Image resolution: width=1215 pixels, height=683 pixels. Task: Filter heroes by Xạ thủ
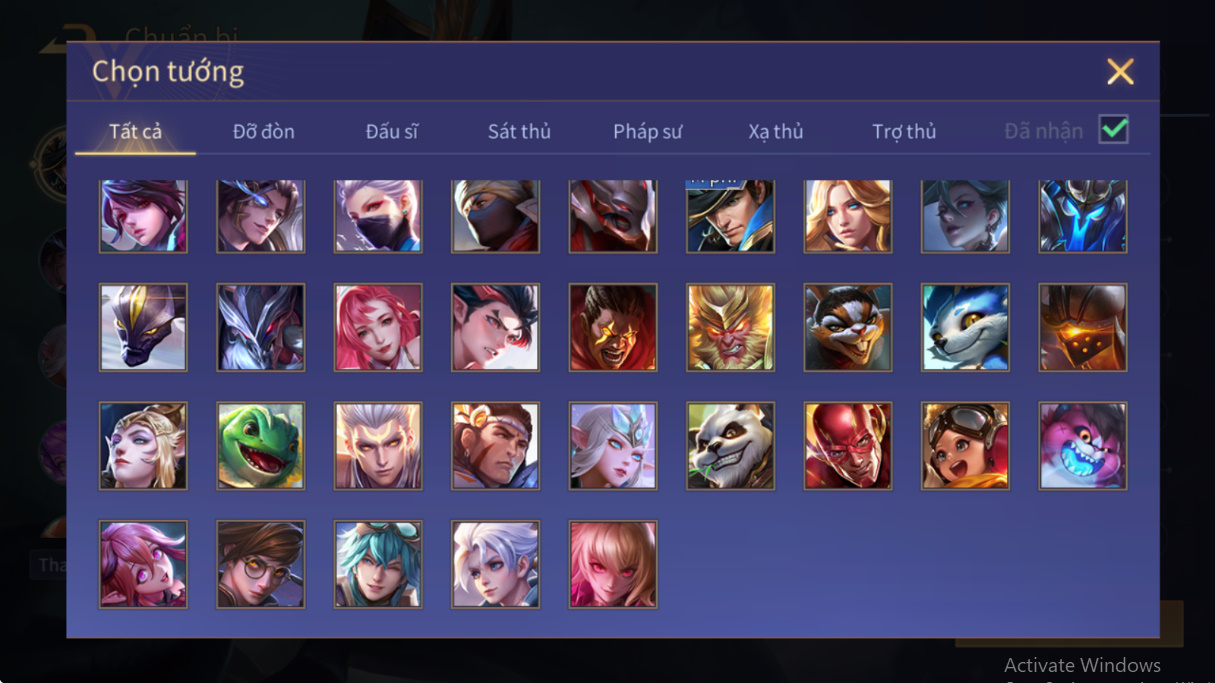[776, 132]
